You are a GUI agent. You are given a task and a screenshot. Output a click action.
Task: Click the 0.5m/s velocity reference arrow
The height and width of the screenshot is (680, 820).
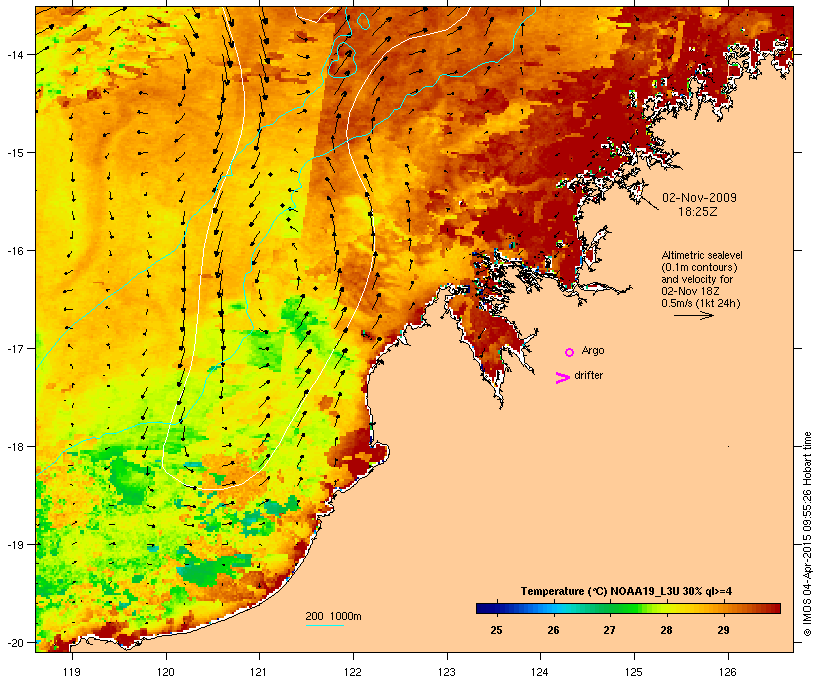(x=693, y=315)
